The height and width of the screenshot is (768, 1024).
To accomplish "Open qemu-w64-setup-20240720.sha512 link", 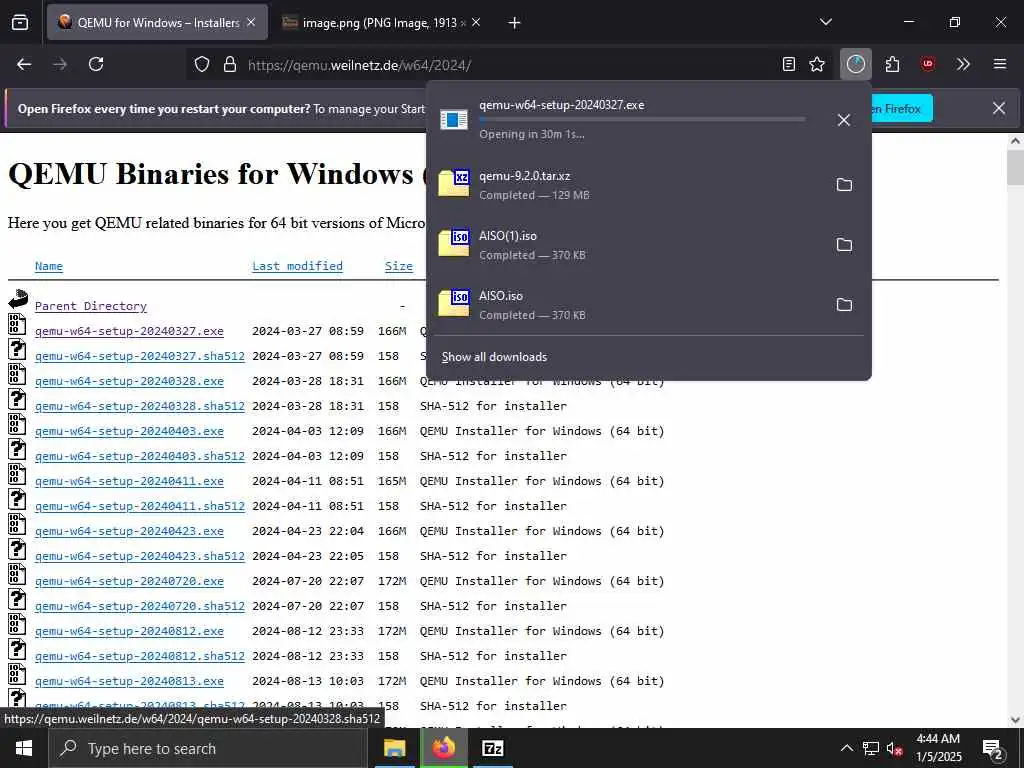I will [140, 606].
